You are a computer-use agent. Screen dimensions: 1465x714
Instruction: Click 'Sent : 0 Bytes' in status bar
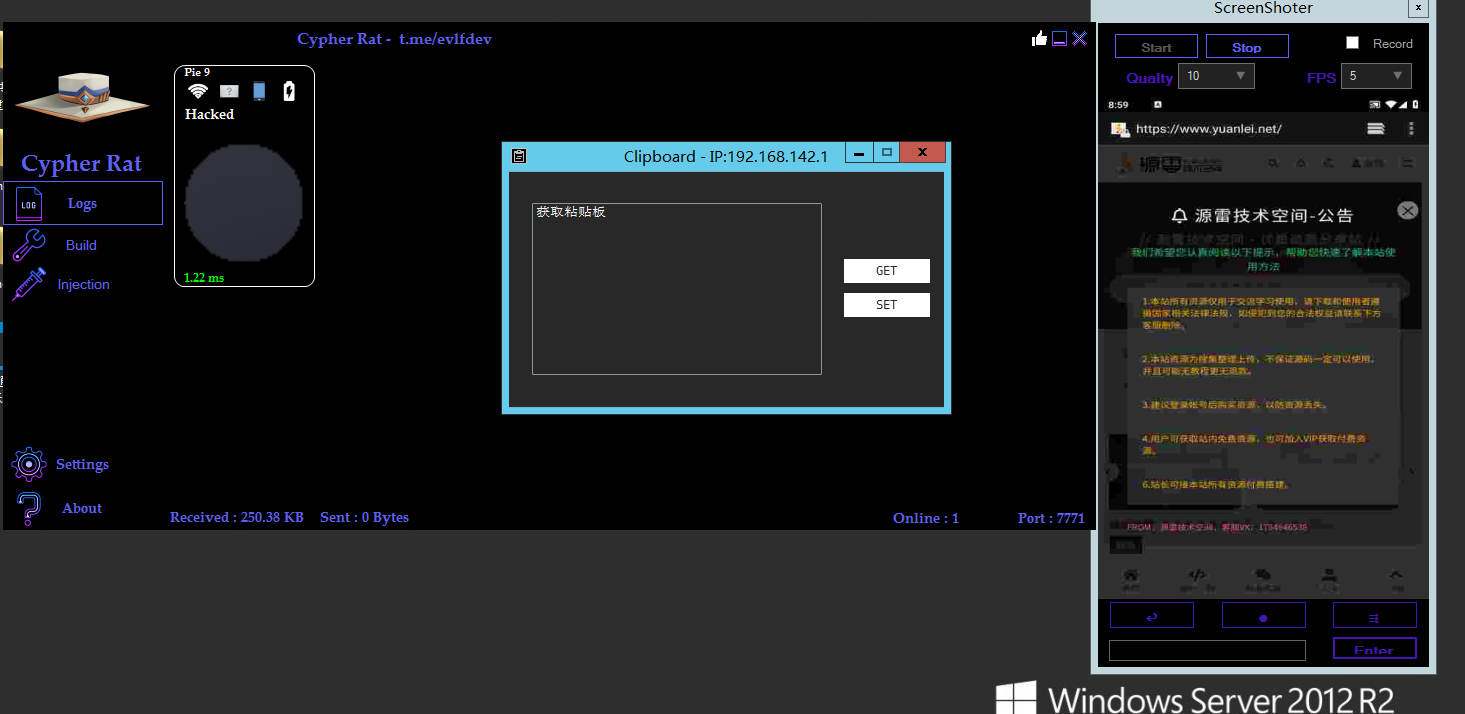coord(364,517)
